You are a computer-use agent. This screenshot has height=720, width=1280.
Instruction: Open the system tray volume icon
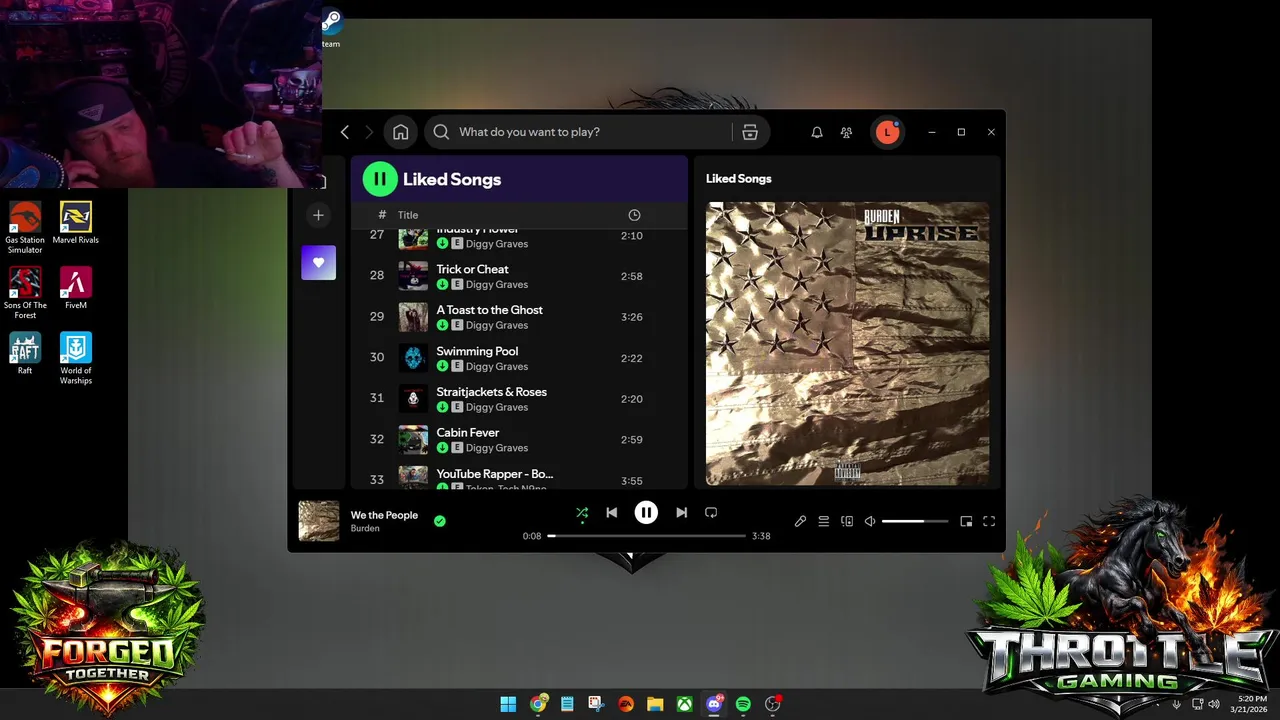[x=1213, y=704]
